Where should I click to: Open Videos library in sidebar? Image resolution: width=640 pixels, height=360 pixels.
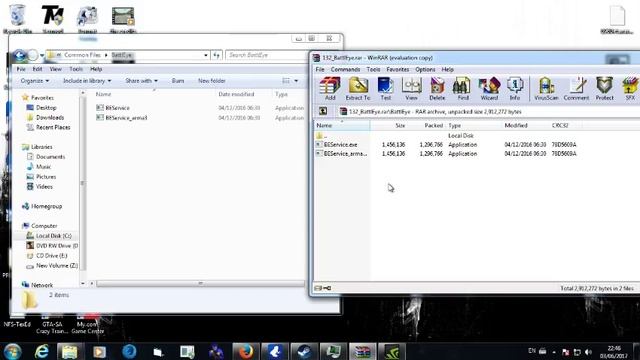40,187
